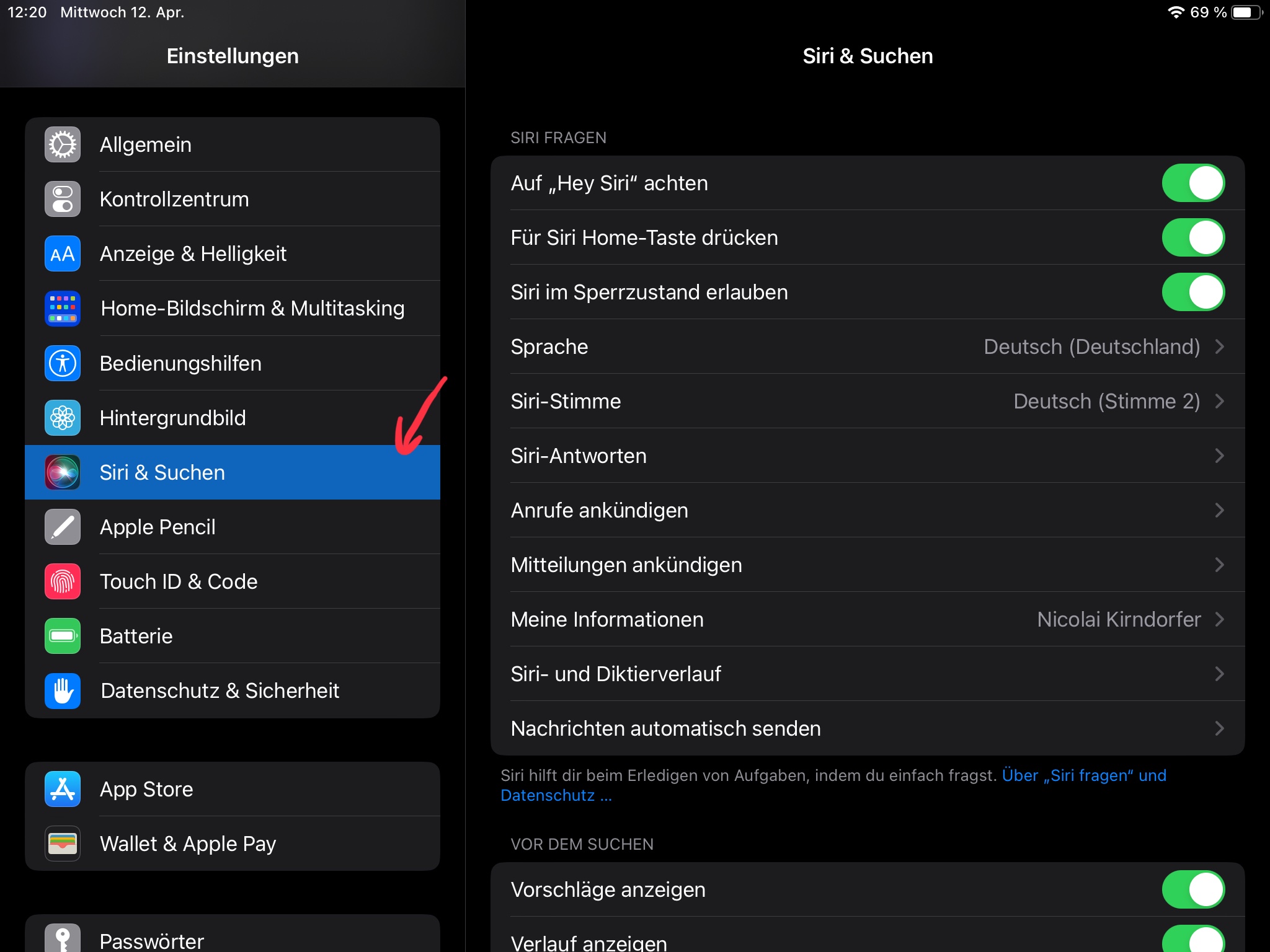Tap the green Batterie icon
The height and width of the screenshot is (952, 1270).
click(63, 636)
